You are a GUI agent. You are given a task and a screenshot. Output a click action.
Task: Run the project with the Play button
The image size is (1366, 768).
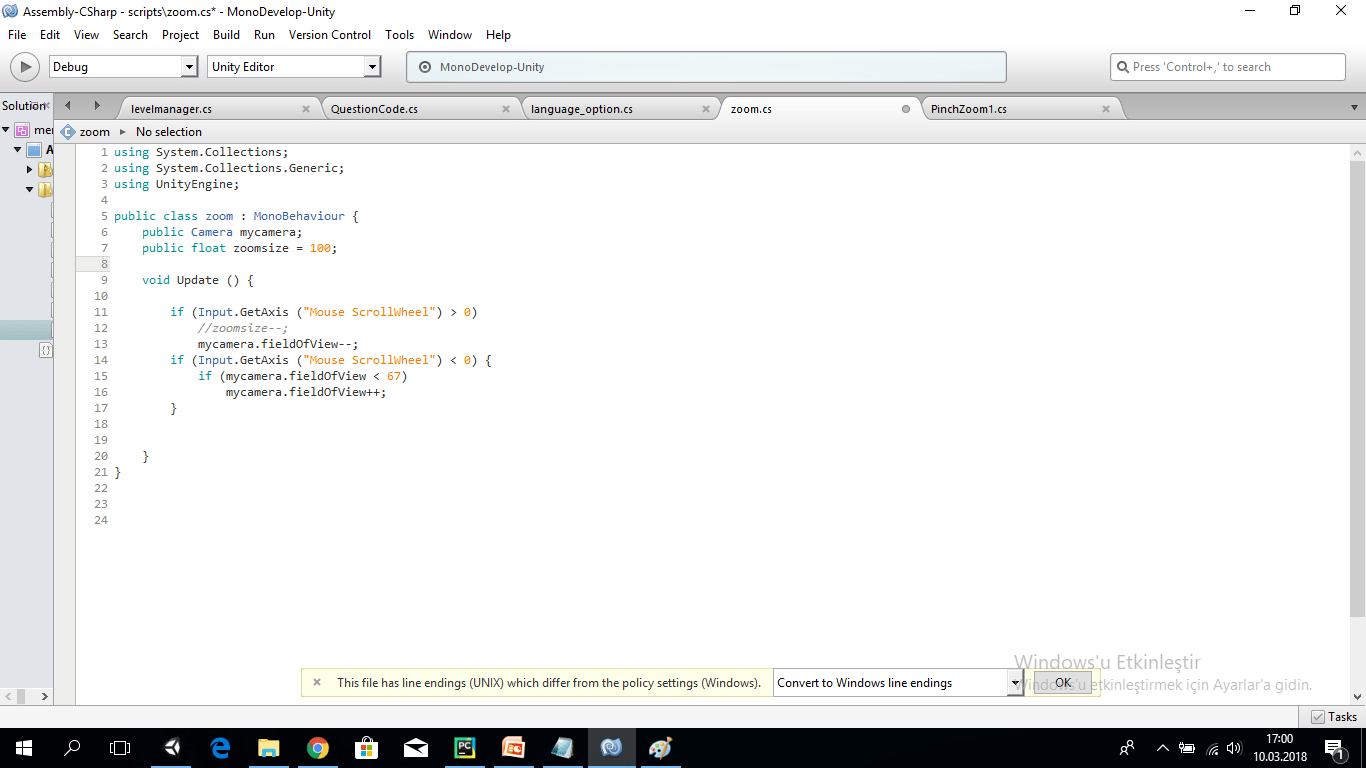click(24, 67)
